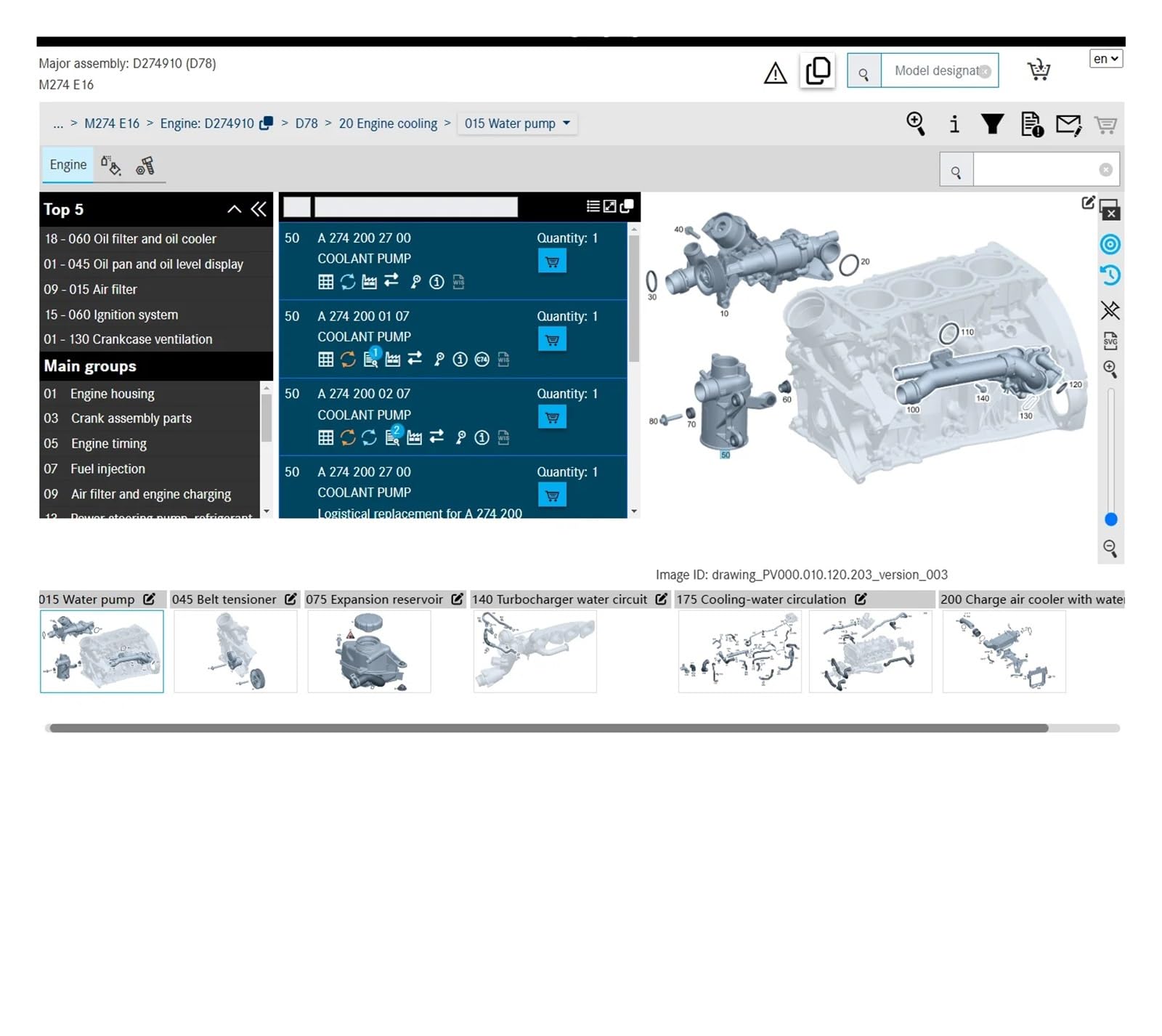Open the information 'i' icon
The width and height of the screenshot is (1162, 1036).
954,124
